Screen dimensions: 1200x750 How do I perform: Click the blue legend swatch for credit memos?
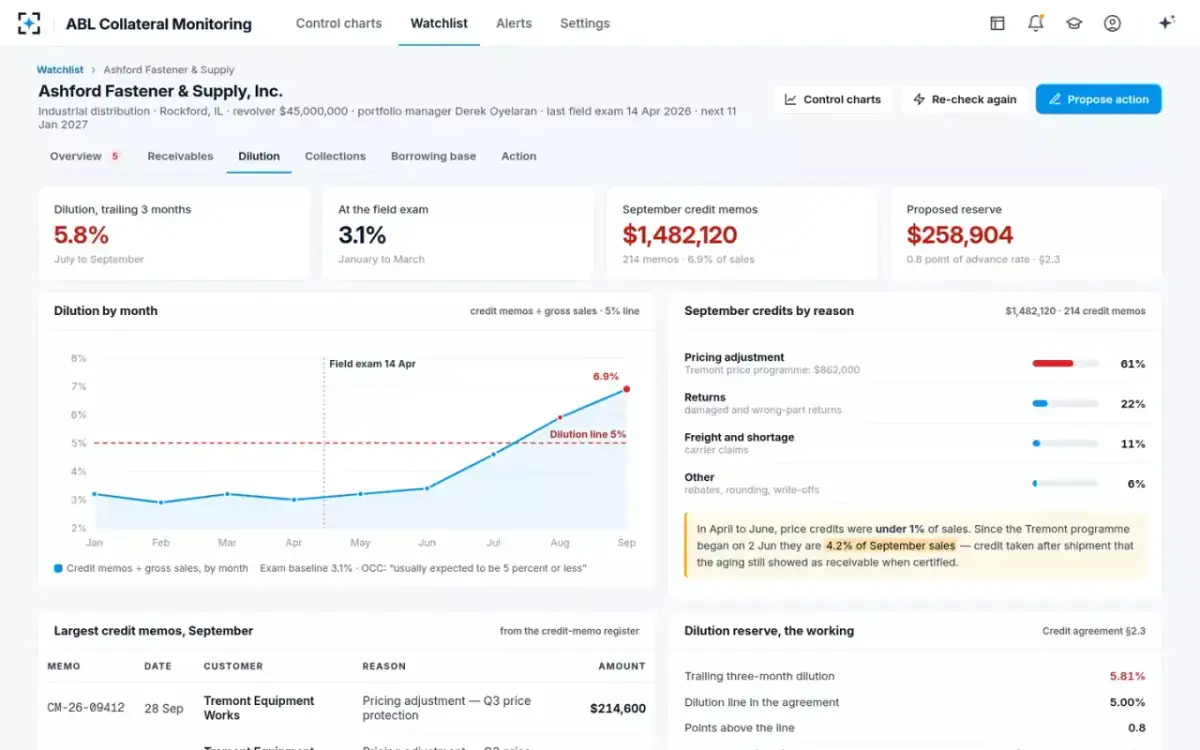coord(58,568)
